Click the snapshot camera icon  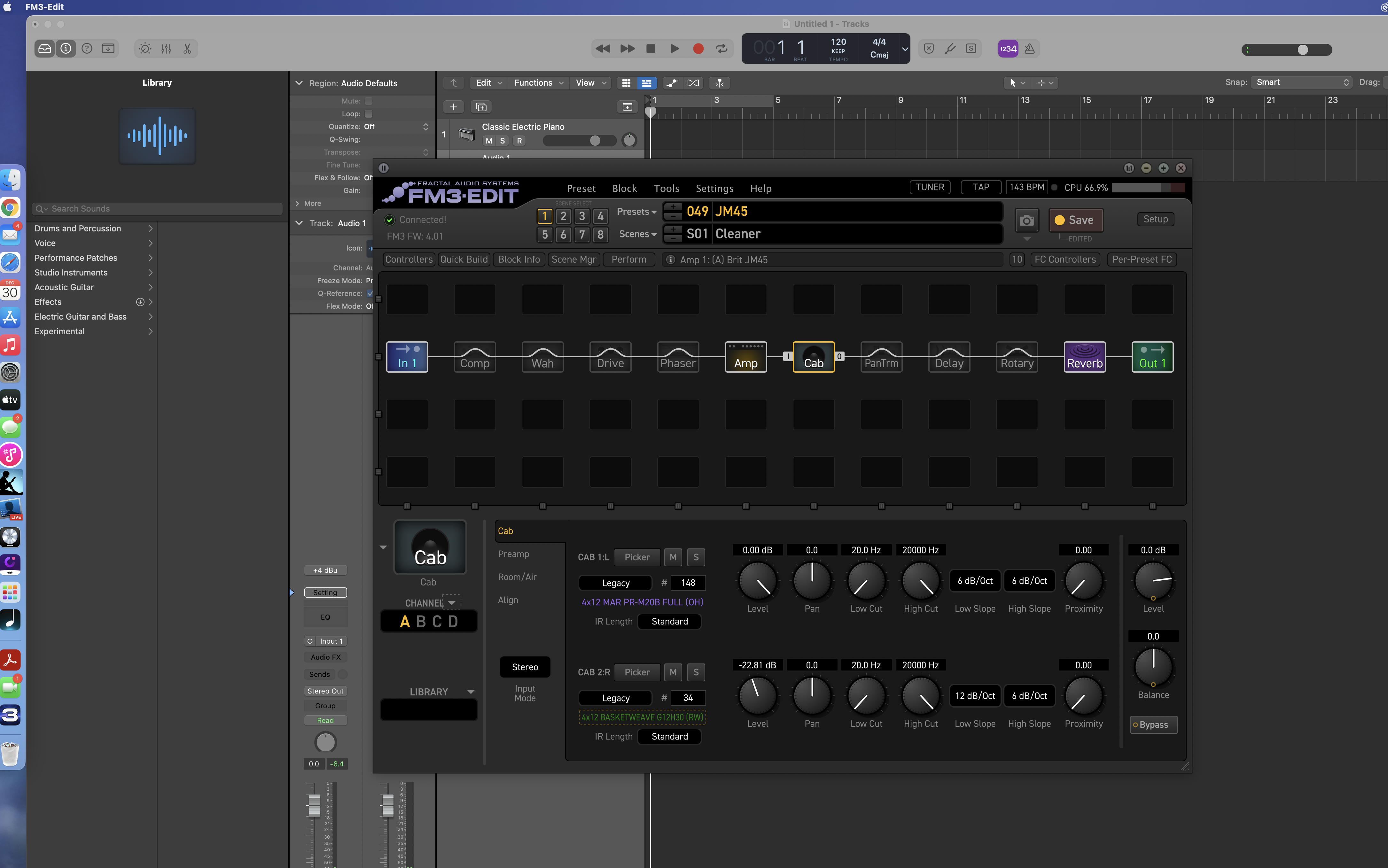[x=1027, y=221]
